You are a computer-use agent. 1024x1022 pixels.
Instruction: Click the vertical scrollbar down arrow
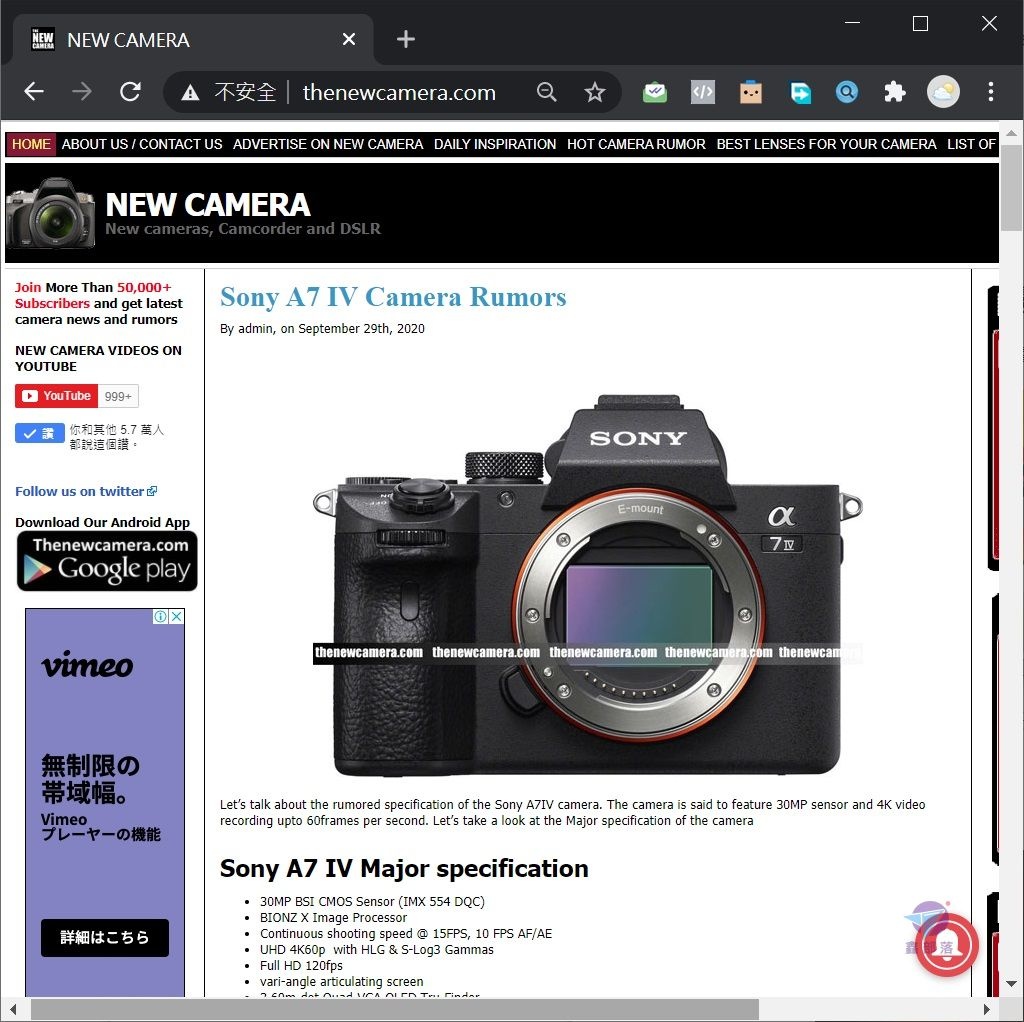point(1011,984)
